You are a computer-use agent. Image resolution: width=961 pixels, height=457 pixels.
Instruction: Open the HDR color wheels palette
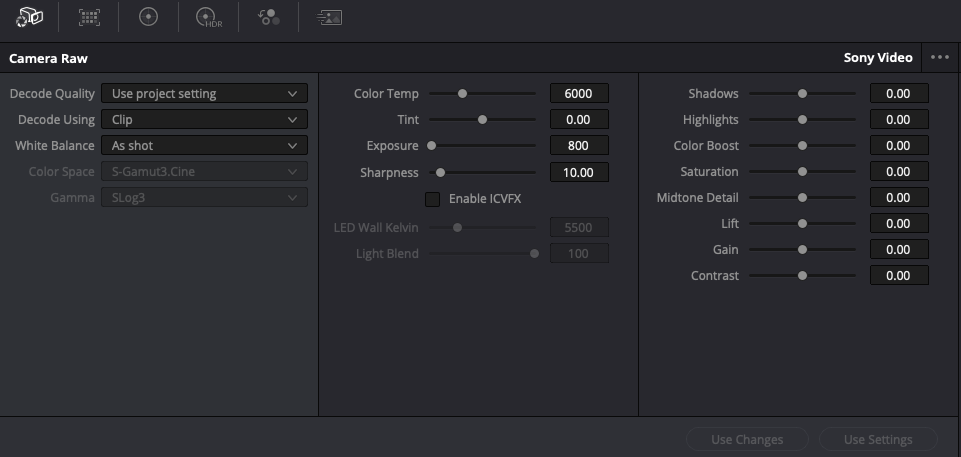coord(208,17)
